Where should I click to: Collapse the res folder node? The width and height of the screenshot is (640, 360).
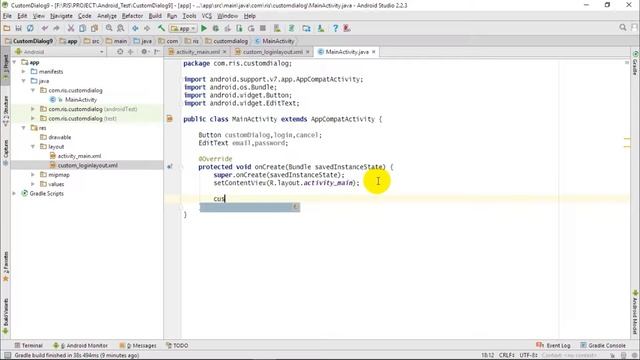[x=24, y=128]
